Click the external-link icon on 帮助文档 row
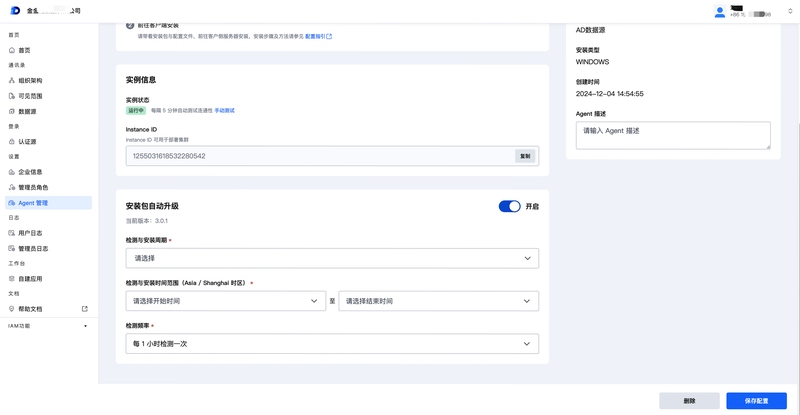Image resolution: width=800 pixels, height=415 pixels. (85, 309)
